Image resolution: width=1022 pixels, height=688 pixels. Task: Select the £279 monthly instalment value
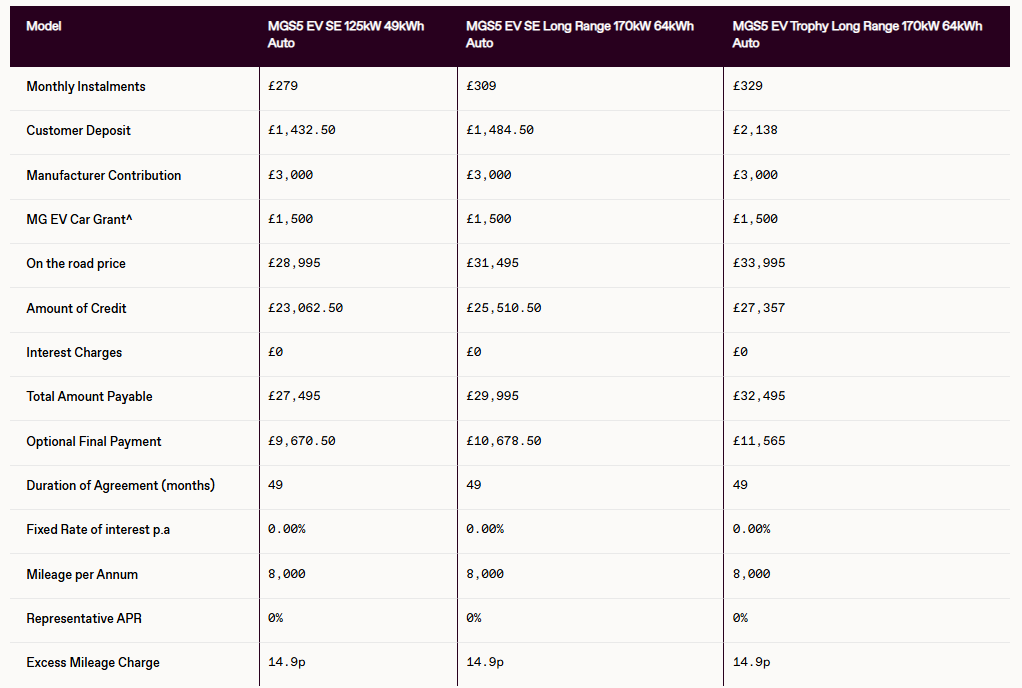[x=283, y=87]
